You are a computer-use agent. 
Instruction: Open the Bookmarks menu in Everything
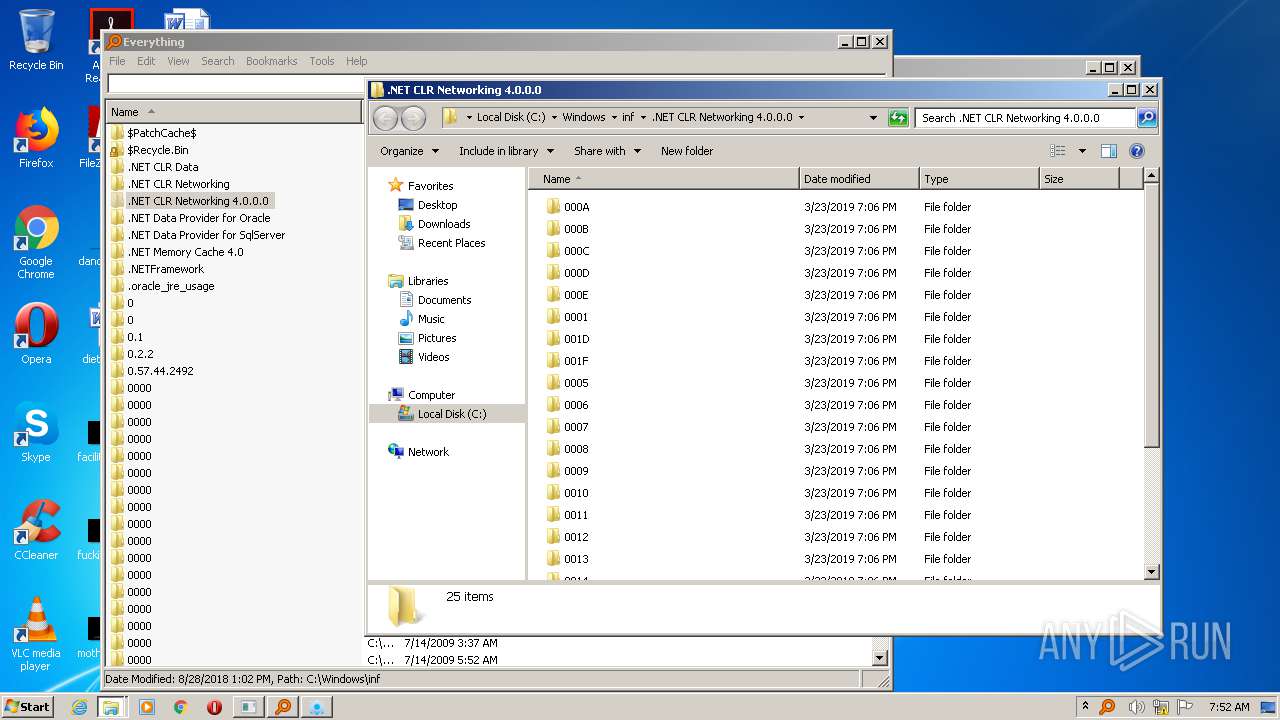coord(272,61)
